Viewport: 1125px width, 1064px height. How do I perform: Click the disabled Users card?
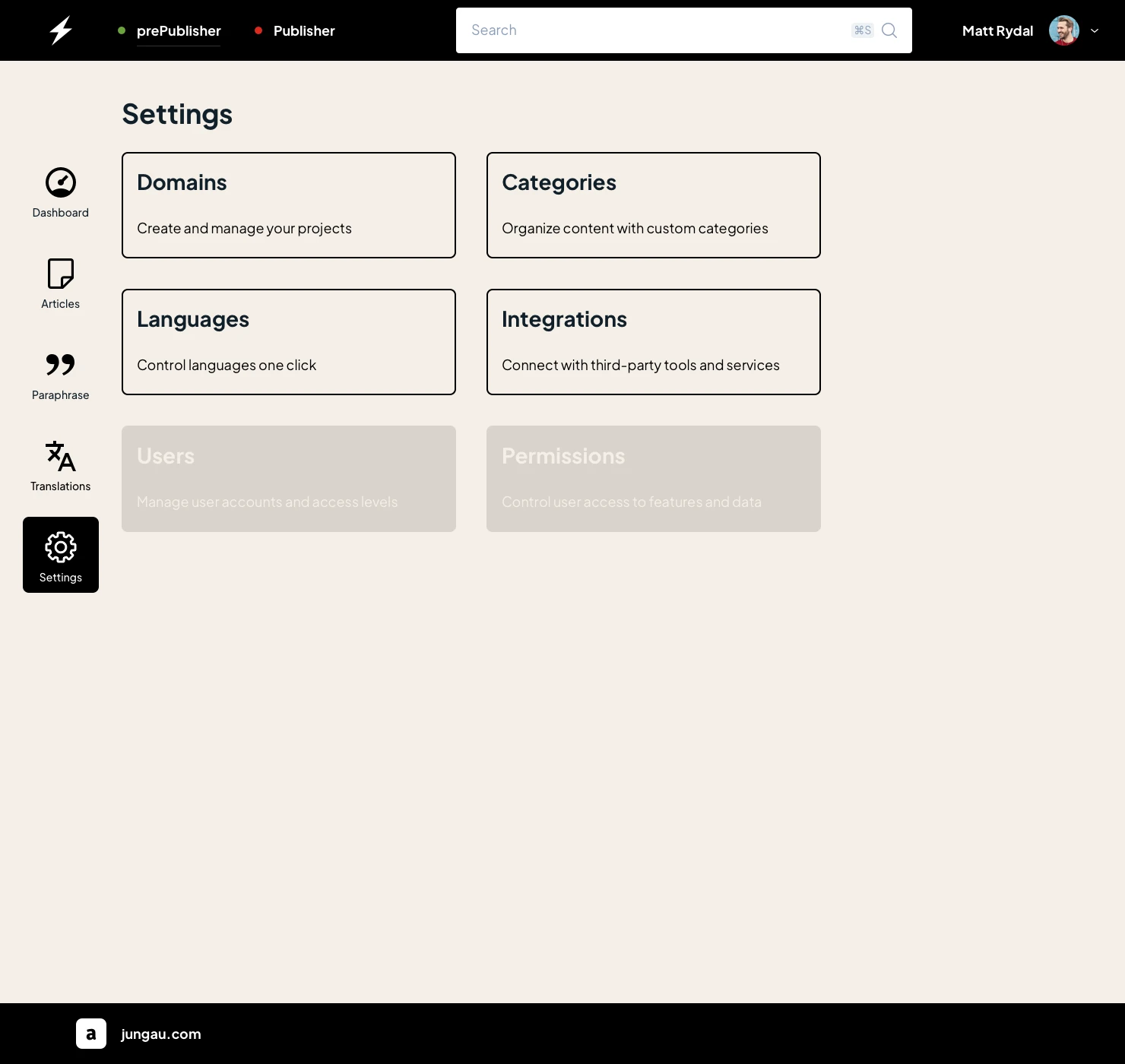point(289,479)
